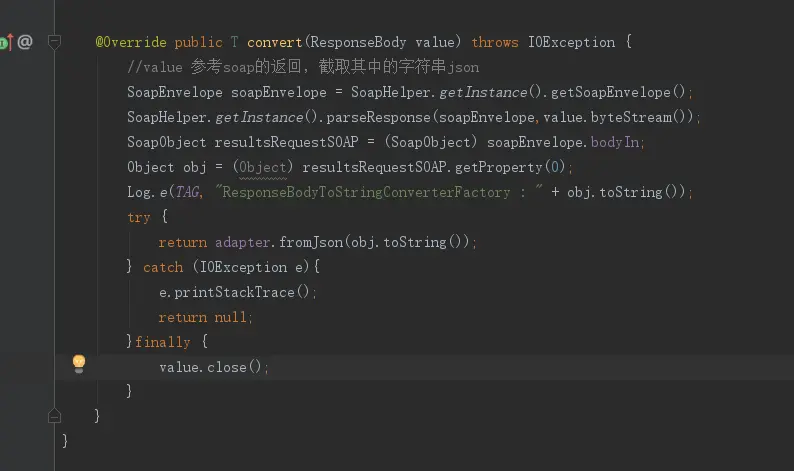This screenshot has width=794, height=471.
Task: Click the ResponseBodyToStringConverterFactory string literal
Action: [x=378, y=192]
